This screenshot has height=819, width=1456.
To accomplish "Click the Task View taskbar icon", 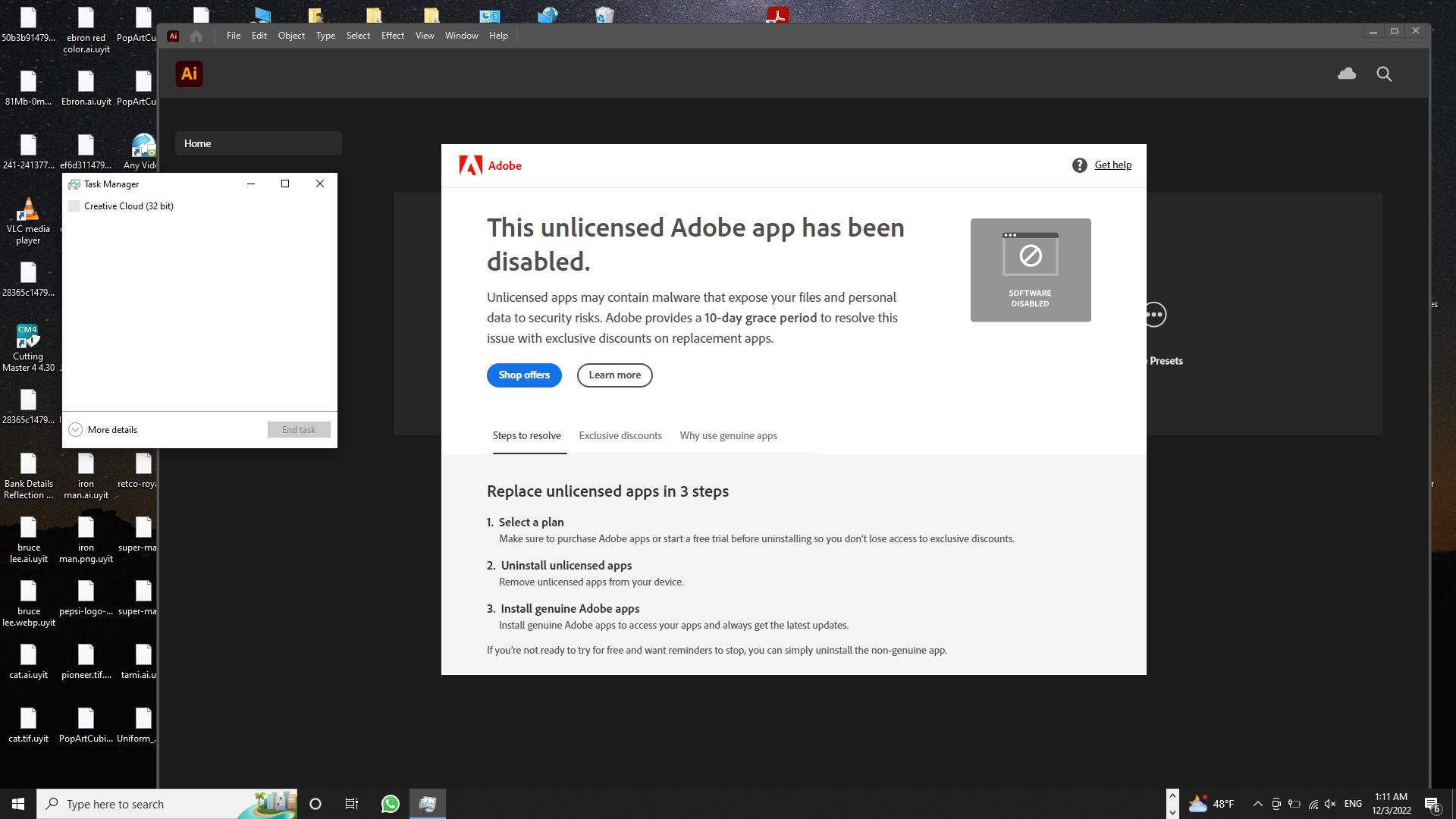I will 352,804.
